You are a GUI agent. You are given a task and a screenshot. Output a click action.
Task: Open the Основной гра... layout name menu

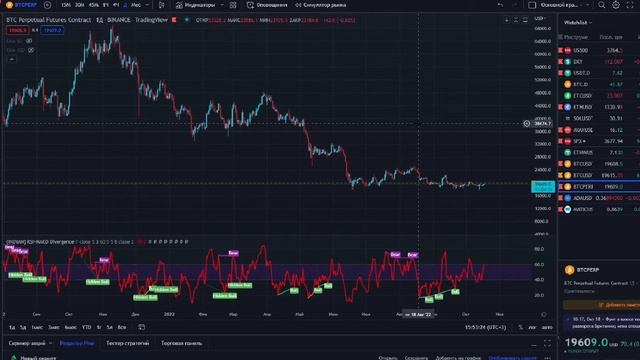pos(559,5)
